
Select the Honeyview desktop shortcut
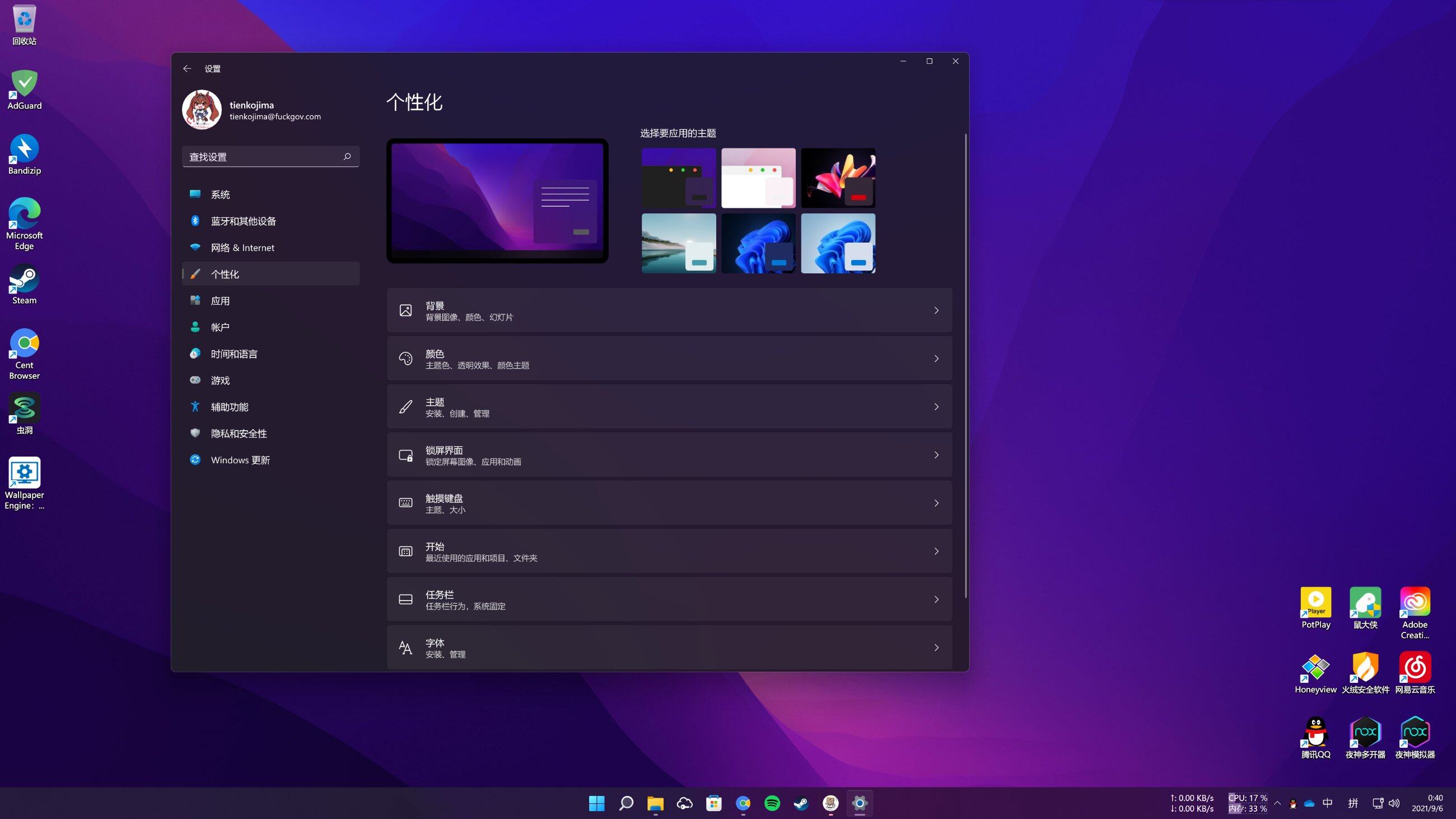click(1315, 673)
